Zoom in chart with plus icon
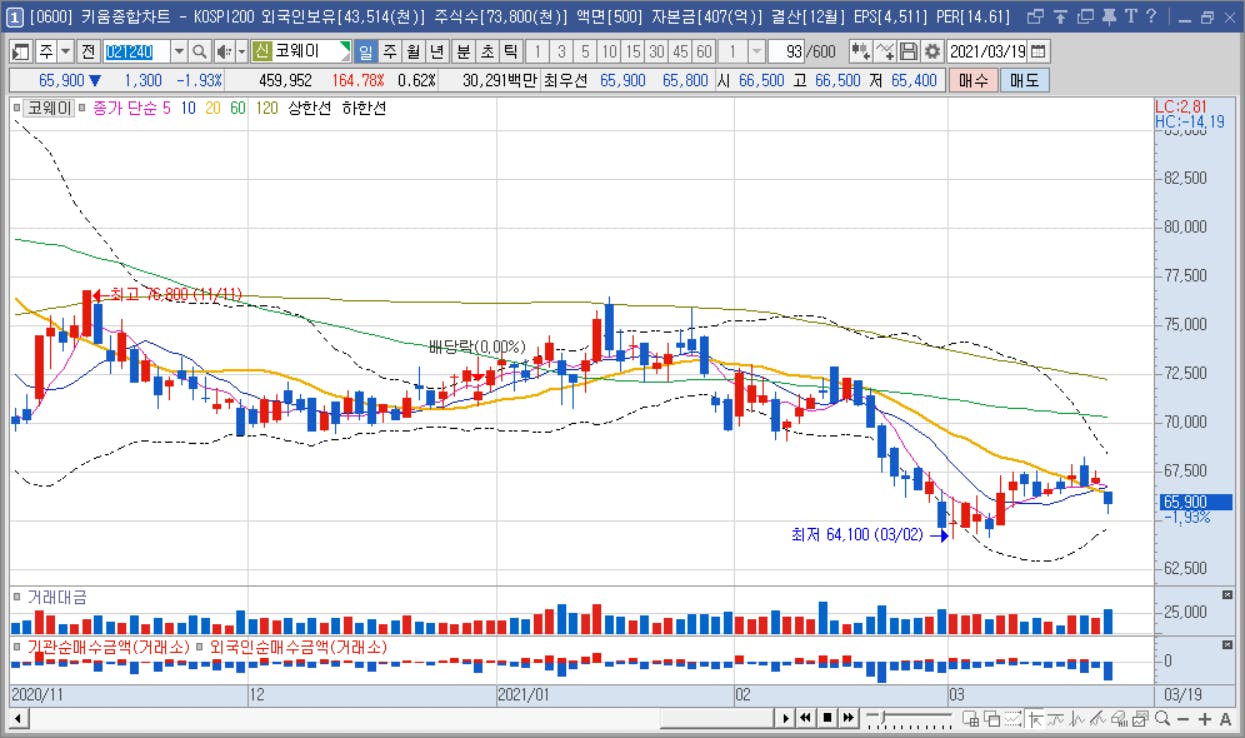 (x=1204, y=718)
